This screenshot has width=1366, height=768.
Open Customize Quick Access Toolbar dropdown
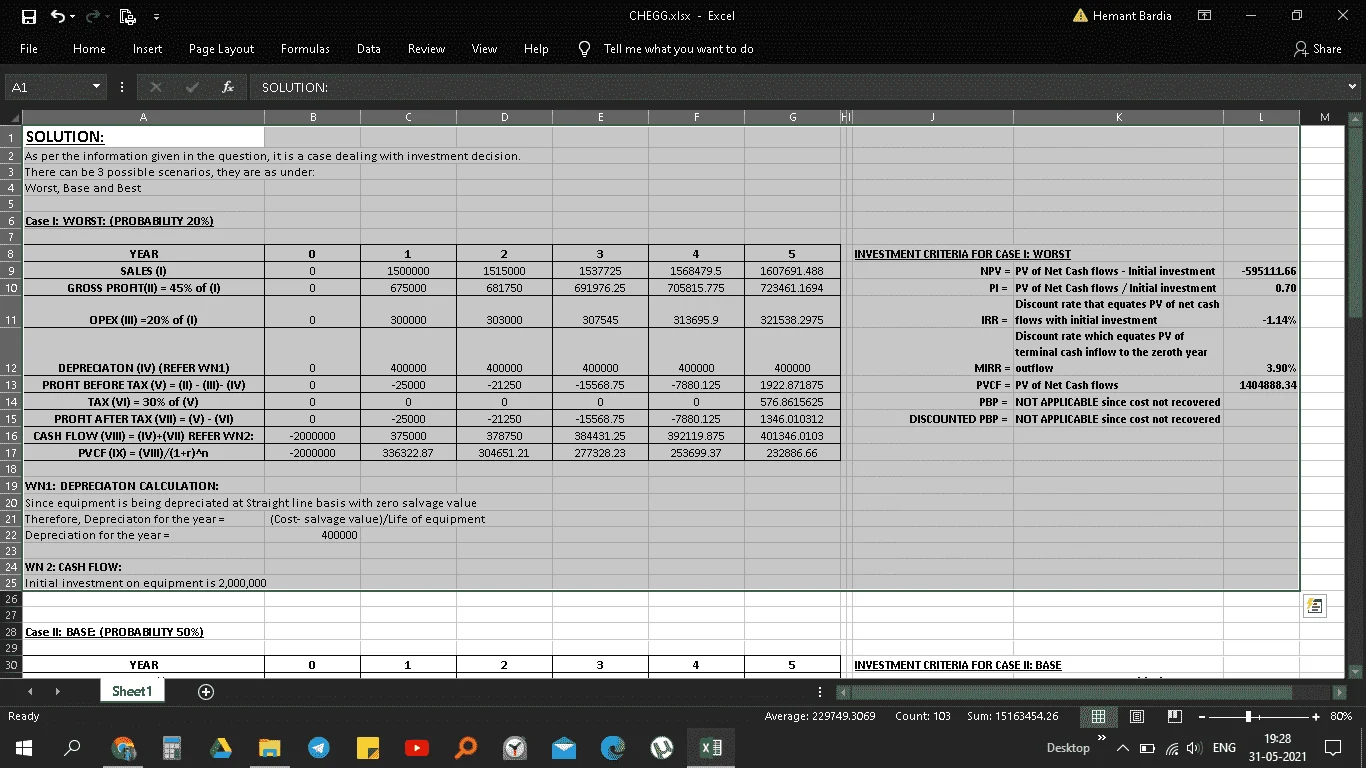157,17
